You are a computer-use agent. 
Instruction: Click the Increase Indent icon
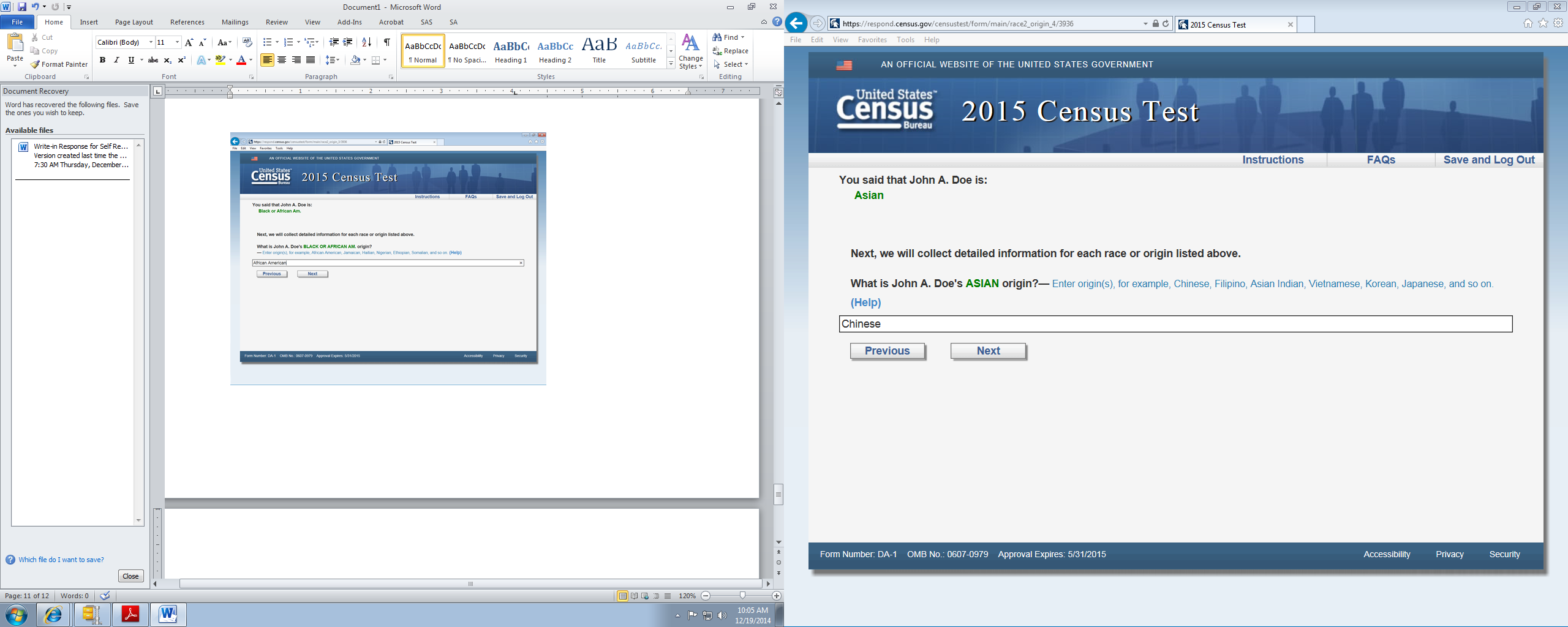coord(347,42)
